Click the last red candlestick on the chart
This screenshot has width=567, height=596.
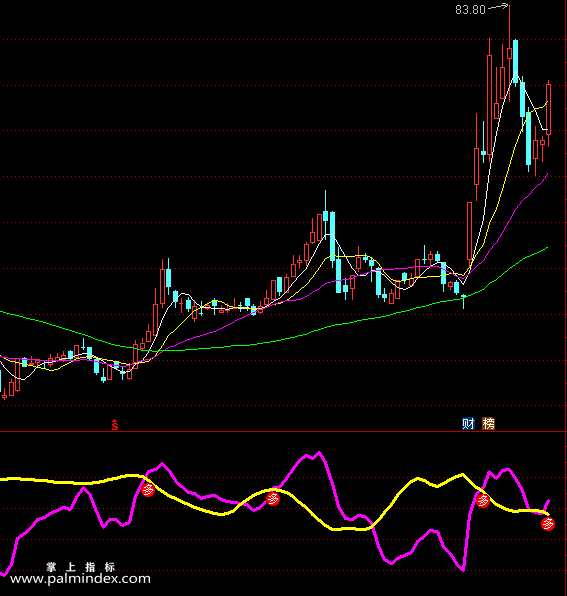click(548, 109)
